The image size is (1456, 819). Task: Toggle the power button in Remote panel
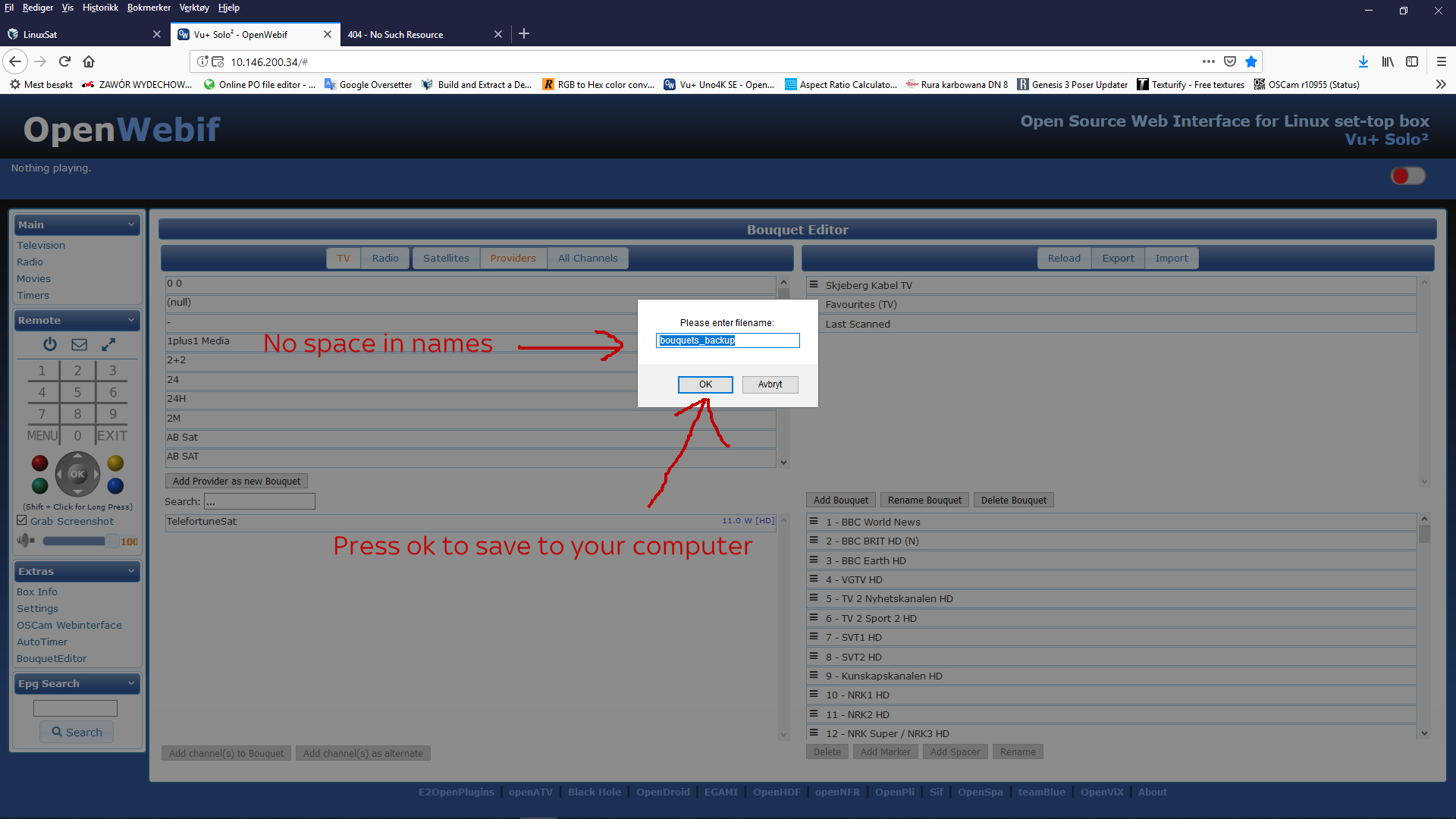[x=49, y=344]
